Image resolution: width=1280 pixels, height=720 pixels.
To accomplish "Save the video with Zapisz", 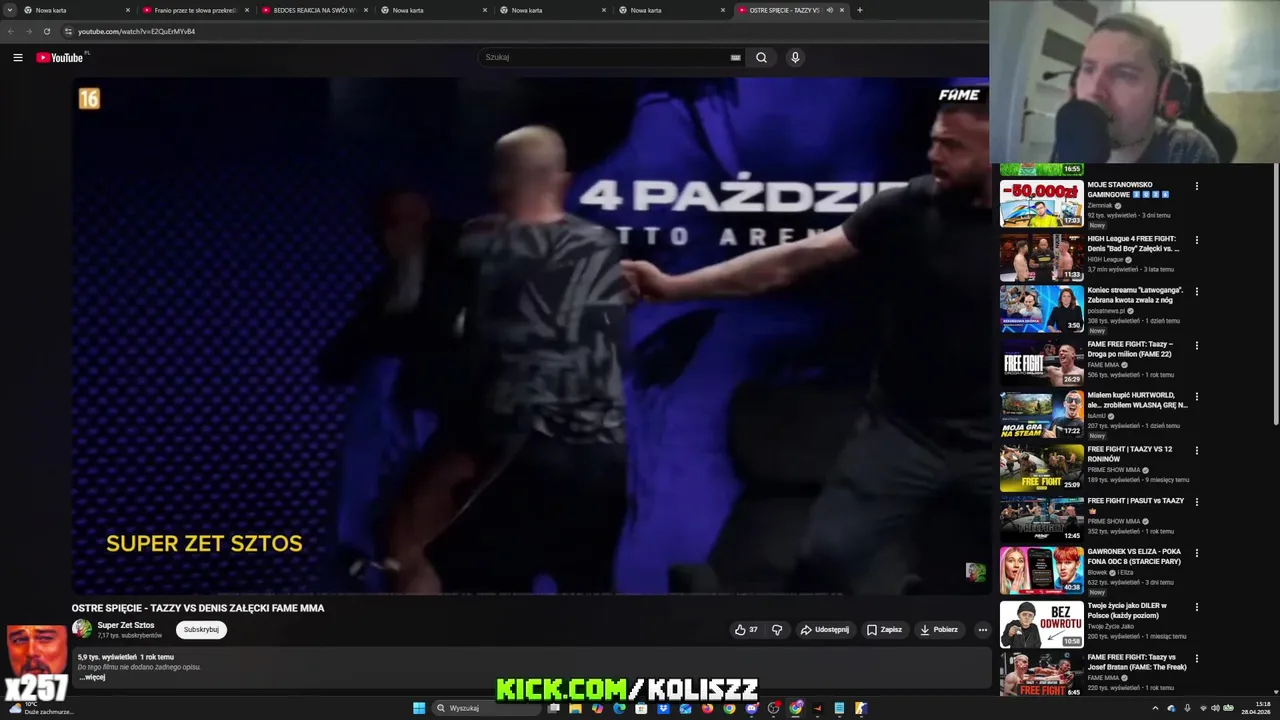I will (x=884, y=630).
